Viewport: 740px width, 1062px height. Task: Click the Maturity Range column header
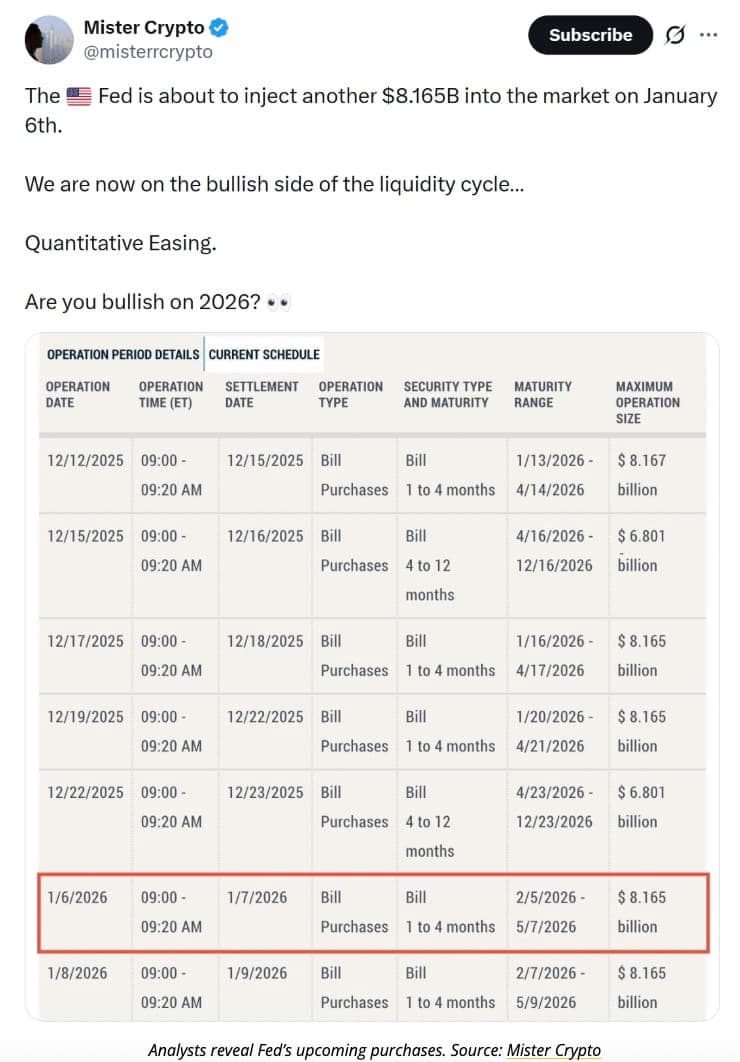pyautogui.click(x=543, y=394)
